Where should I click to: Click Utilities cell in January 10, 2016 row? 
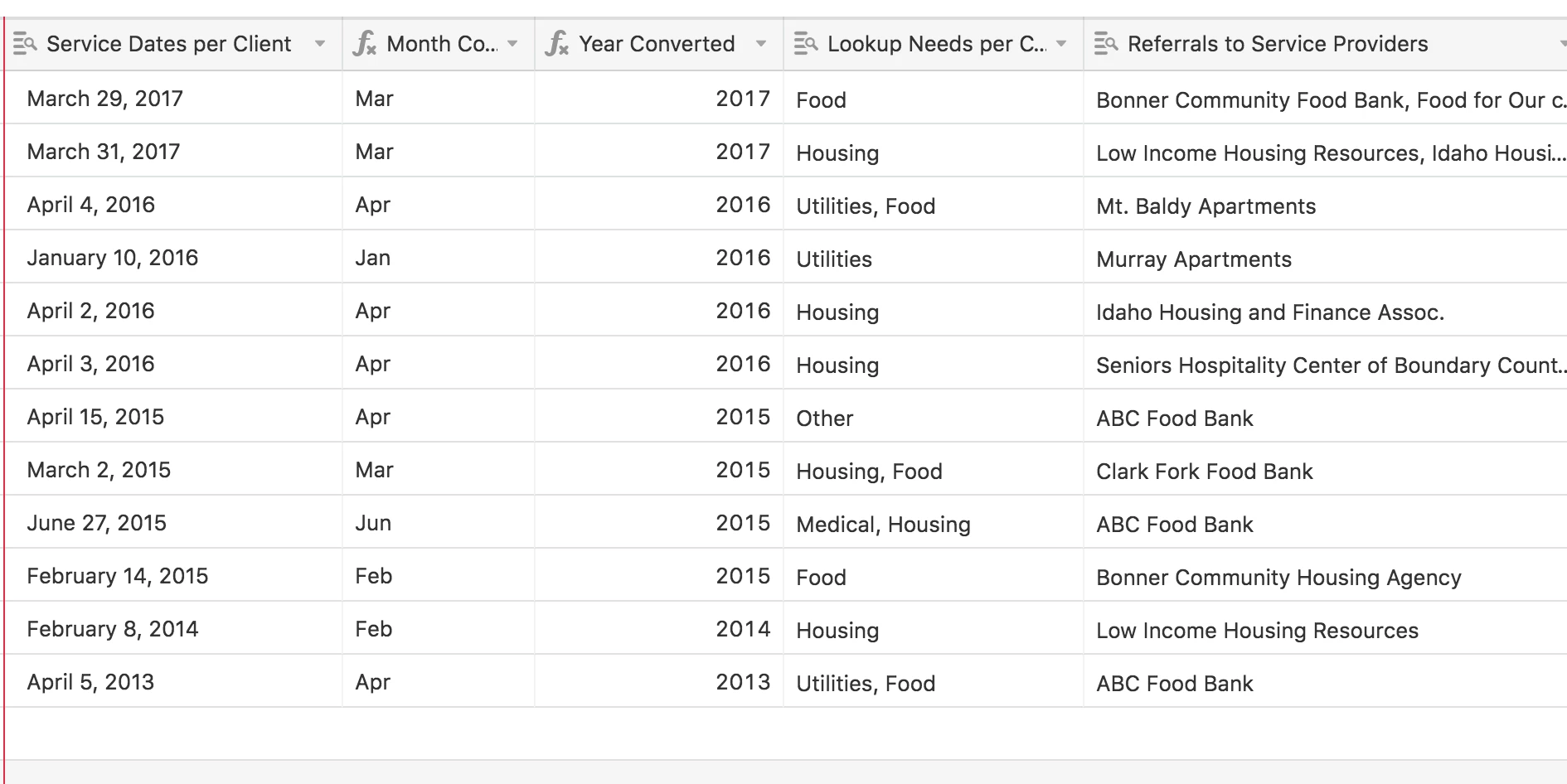coord(934,257)
